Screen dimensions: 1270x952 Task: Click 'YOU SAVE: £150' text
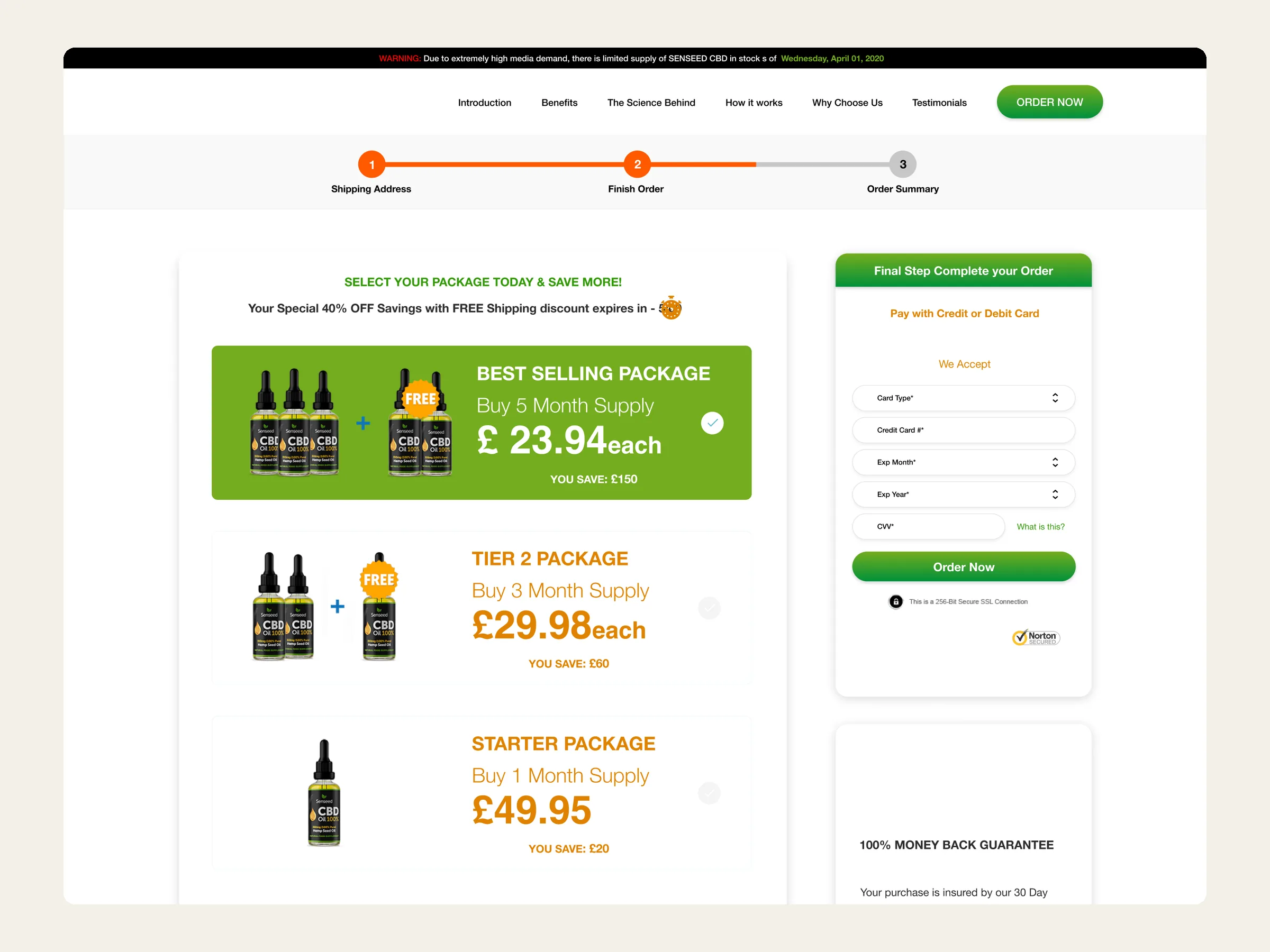594,479
